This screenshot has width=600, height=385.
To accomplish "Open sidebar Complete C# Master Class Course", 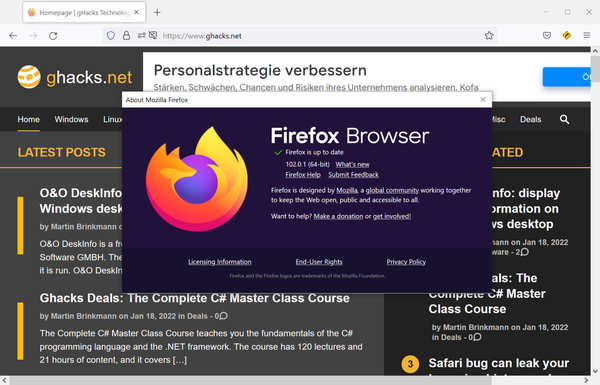I will (487, 301).
